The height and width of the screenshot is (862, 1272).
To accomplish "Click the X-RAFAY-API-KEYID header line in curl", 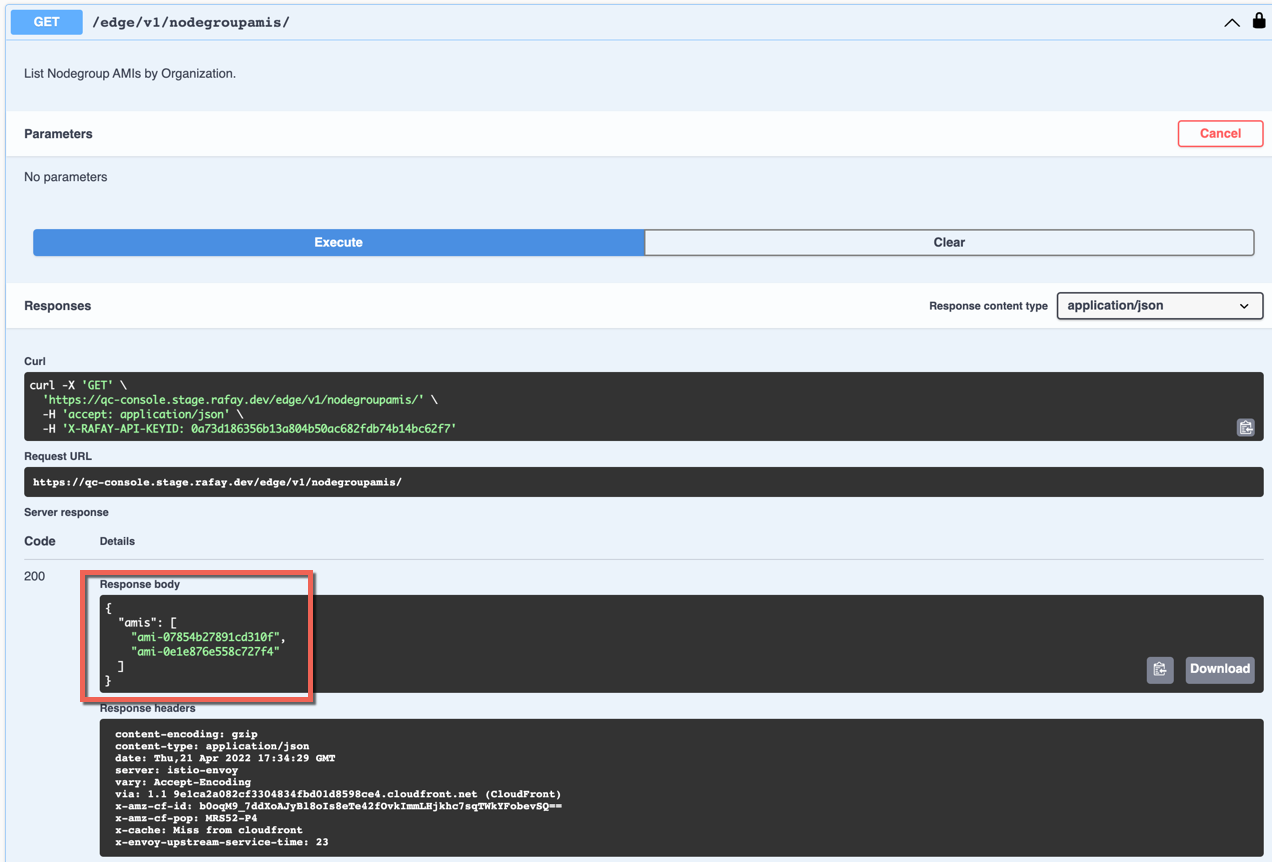I will (x=249, y=428).
